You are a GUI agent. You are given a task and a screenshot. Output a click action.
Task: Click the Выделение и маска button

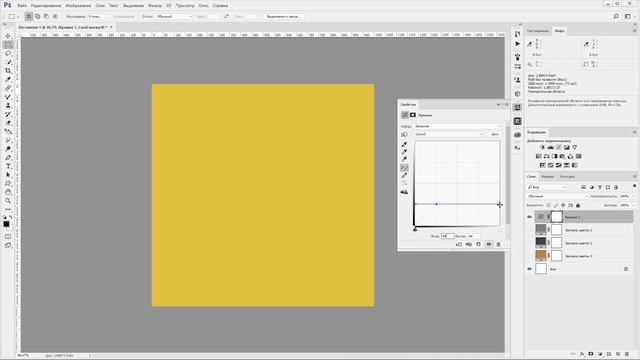pyautogui.click(x=284, y=16)
